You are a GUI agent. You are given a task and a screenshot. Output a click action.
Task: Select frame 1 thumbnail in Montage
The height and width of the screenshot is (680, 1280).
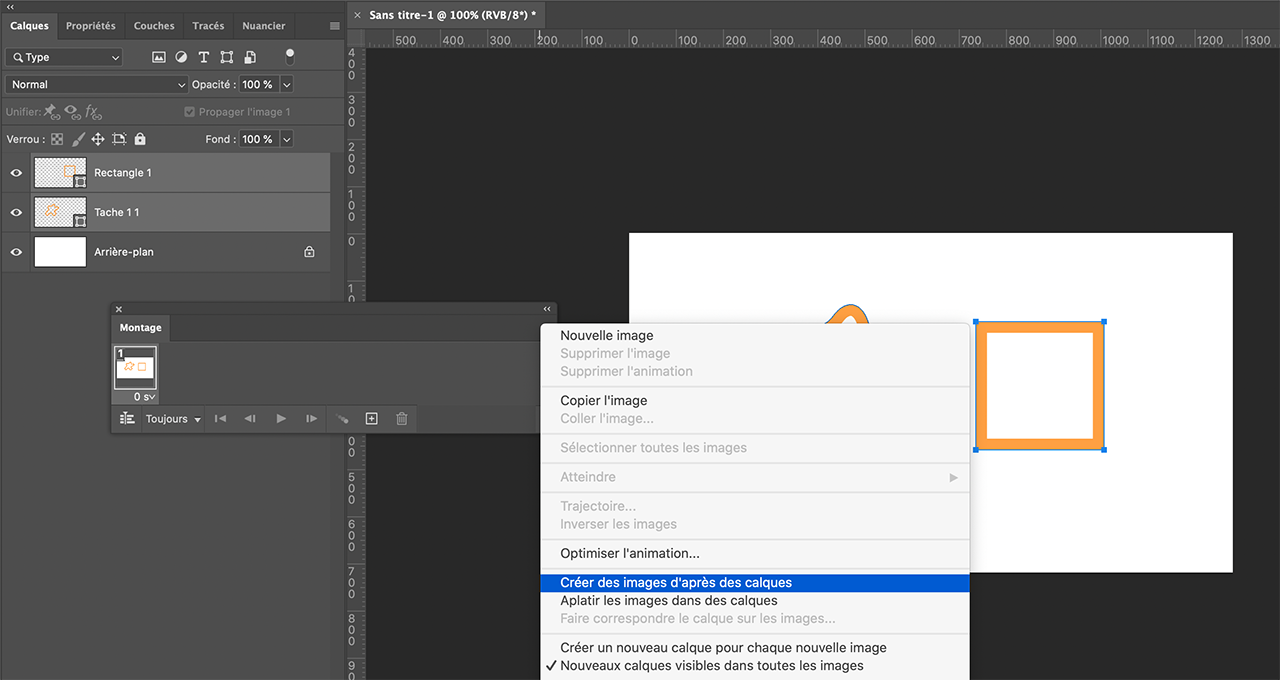[x=135, y=368]
